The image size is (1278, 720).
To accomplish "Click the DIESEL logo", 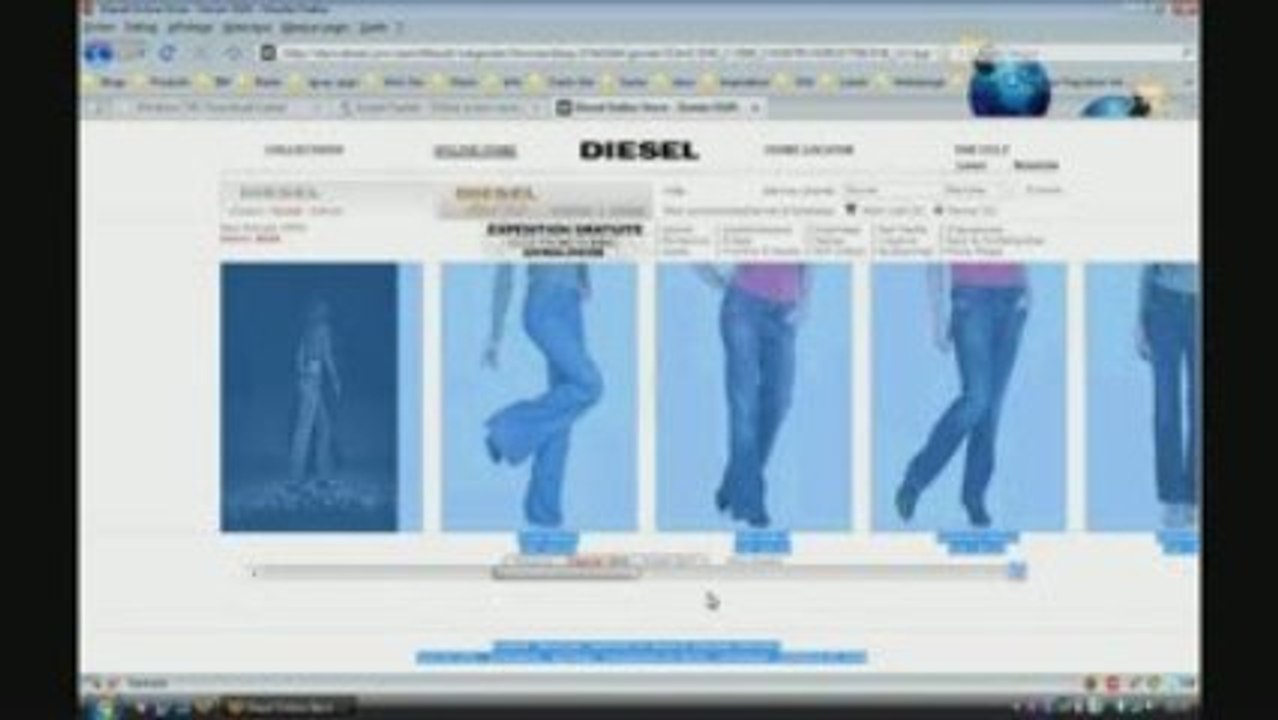I will pyautogui.click(x=638, y=151).
